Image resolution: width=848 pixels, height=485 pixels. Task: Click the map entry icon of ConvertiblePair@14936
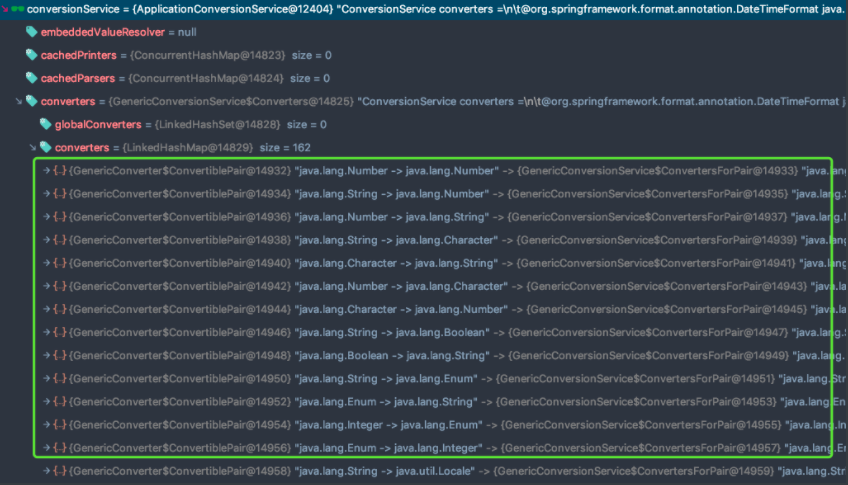click(x=59, y=217)
